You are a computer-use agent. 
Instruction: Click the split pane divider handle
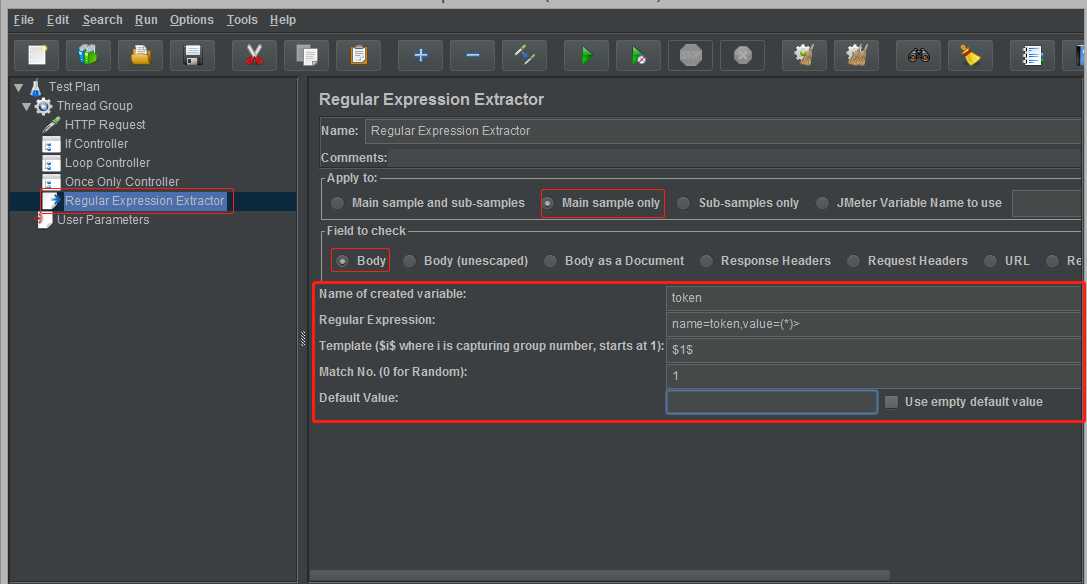point(303,338)
